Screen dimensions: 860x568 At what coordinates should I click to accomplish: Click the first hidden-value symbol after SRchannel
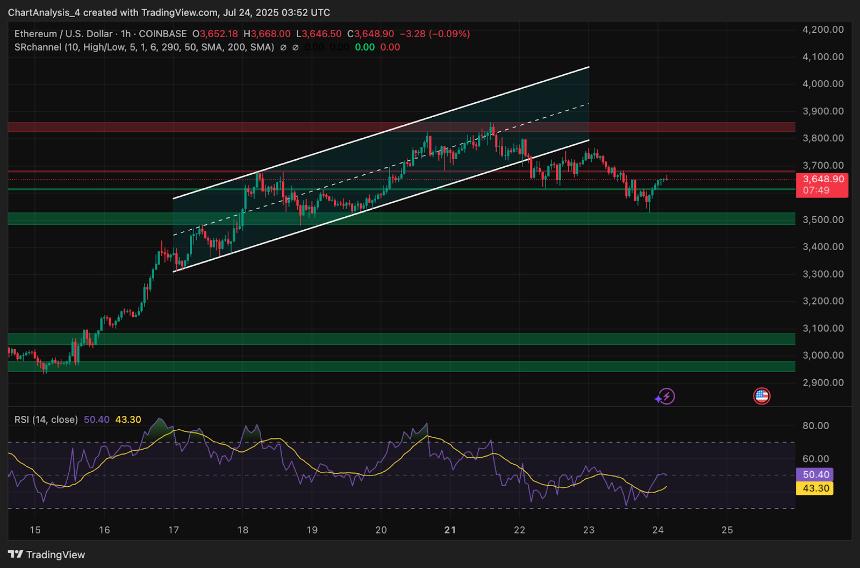coord(284,47)
